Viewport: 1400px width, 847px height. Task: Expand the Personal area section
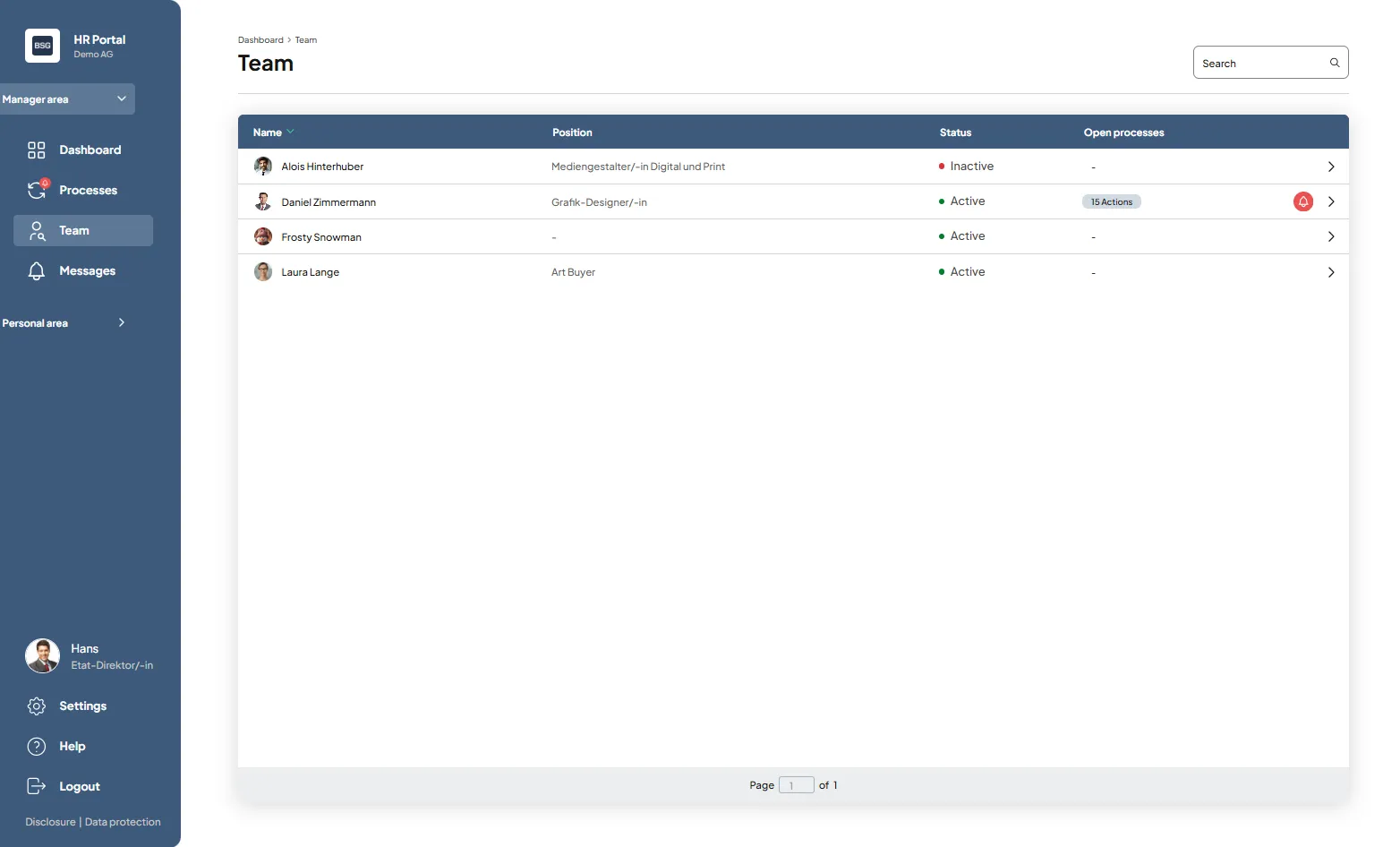point(121,323)
